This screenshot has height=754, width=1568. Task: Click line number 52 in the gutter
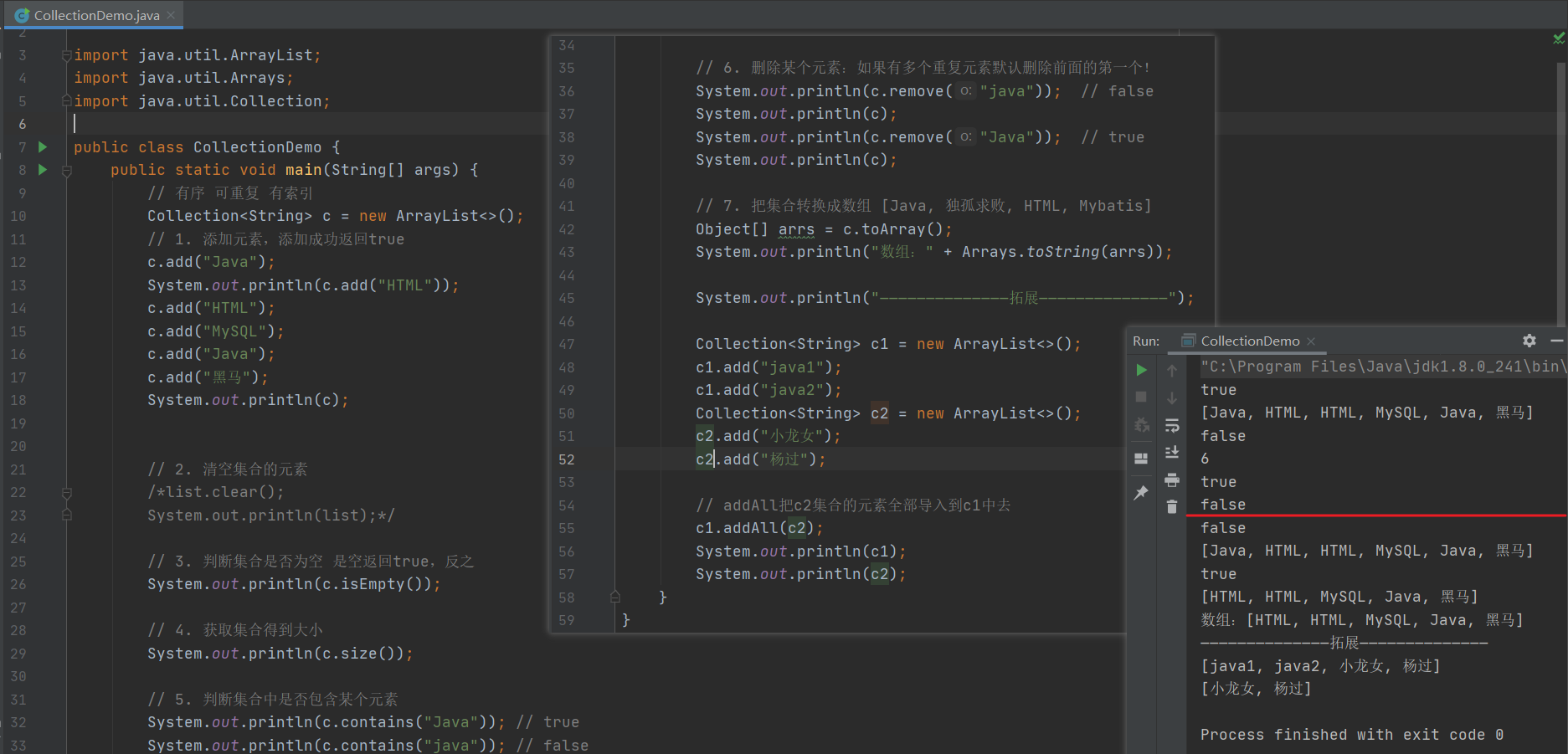(x=566, y=459)
